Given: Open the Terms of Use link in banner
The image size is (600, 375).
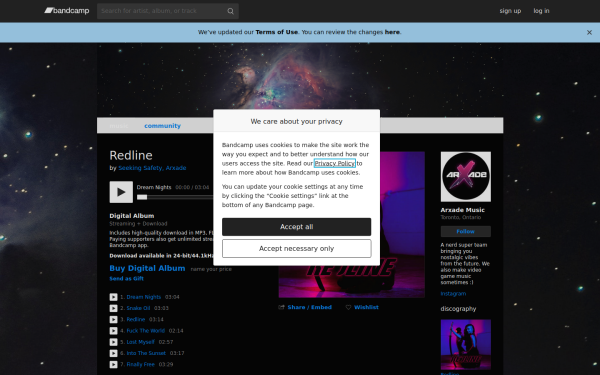Looking at the screenshot, I should pyautogui.click(x=277, y=32).
